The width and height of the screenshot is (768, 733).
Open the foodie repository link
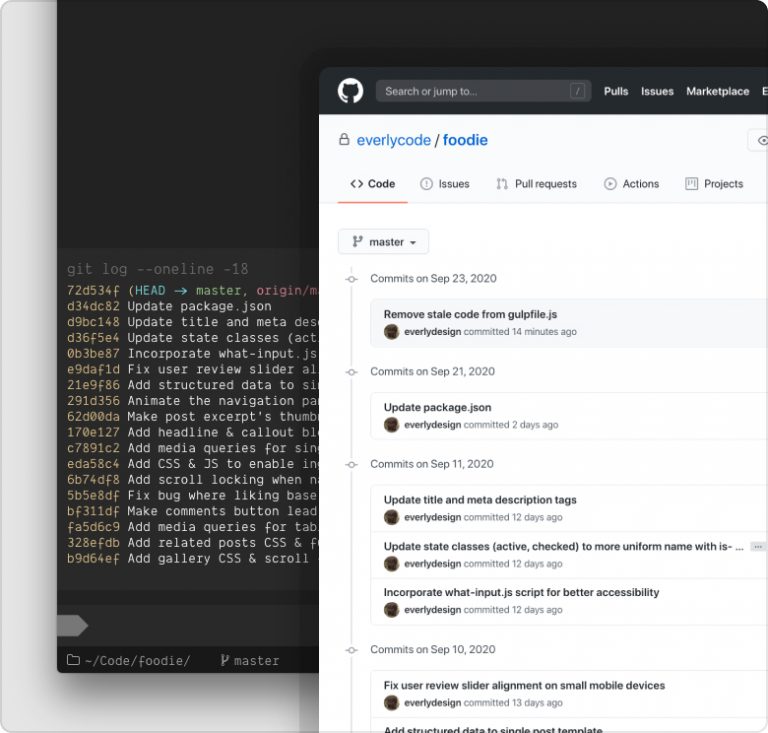coord(465,140)
